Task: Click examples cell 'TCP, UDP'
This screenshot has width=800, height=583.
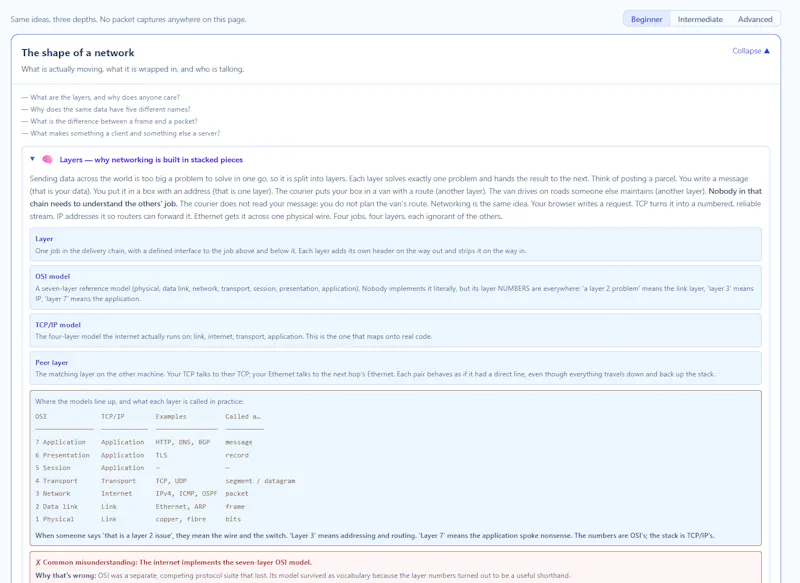Action: click(x=171, y=481)
